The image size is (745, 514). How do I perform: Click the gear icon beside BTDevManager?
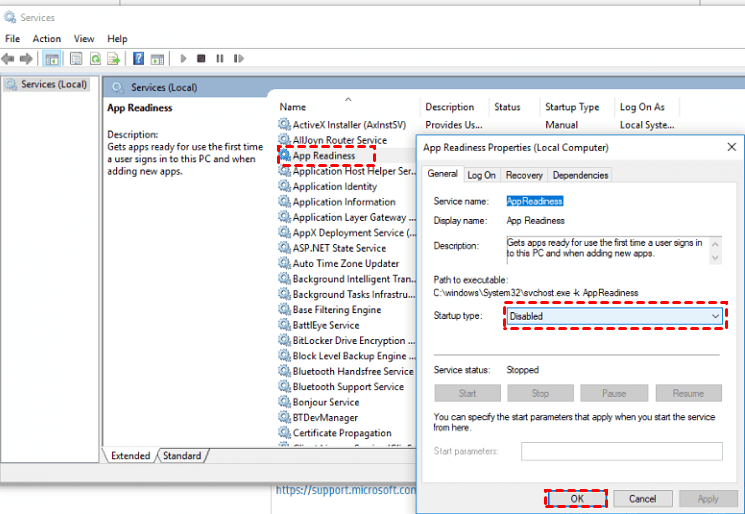pos(284,418)
